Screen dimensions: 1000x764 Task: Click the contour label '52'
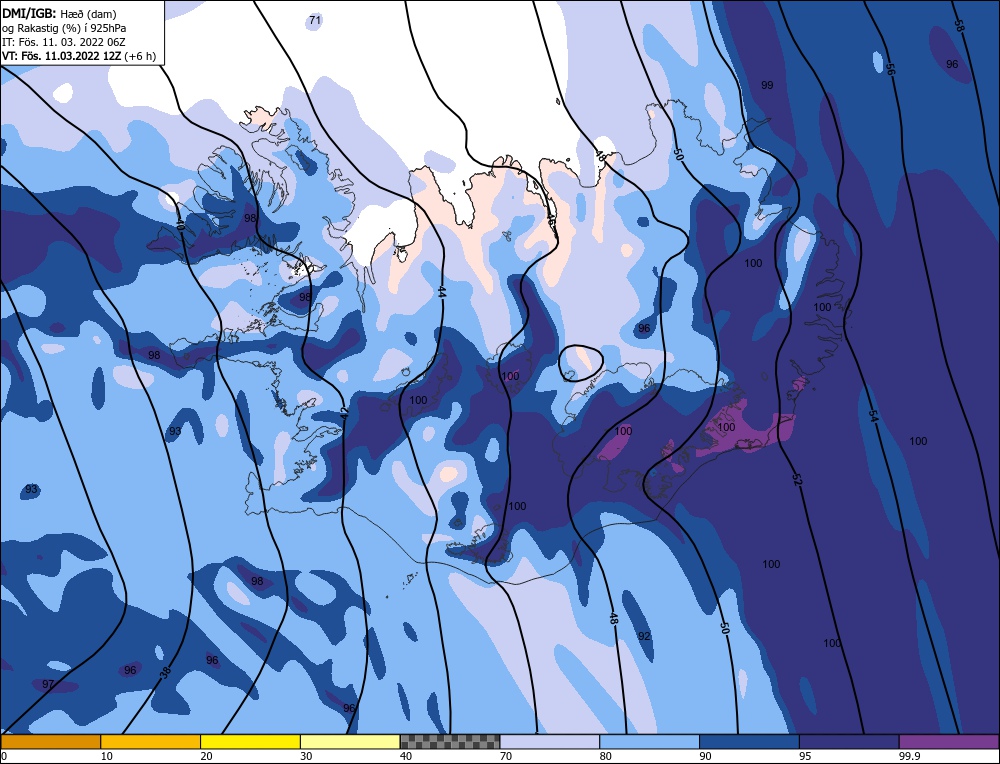coord(797,480)
